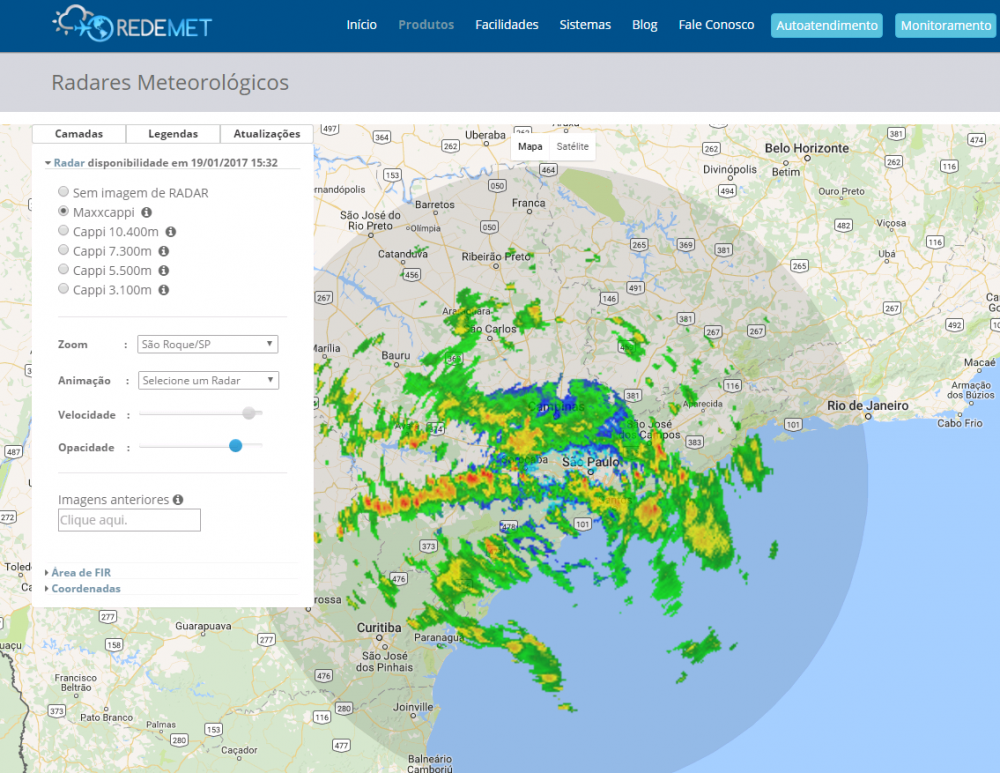
Task: Enable the Cappi 7.300m radar layer
Action: tap(63, 251)
